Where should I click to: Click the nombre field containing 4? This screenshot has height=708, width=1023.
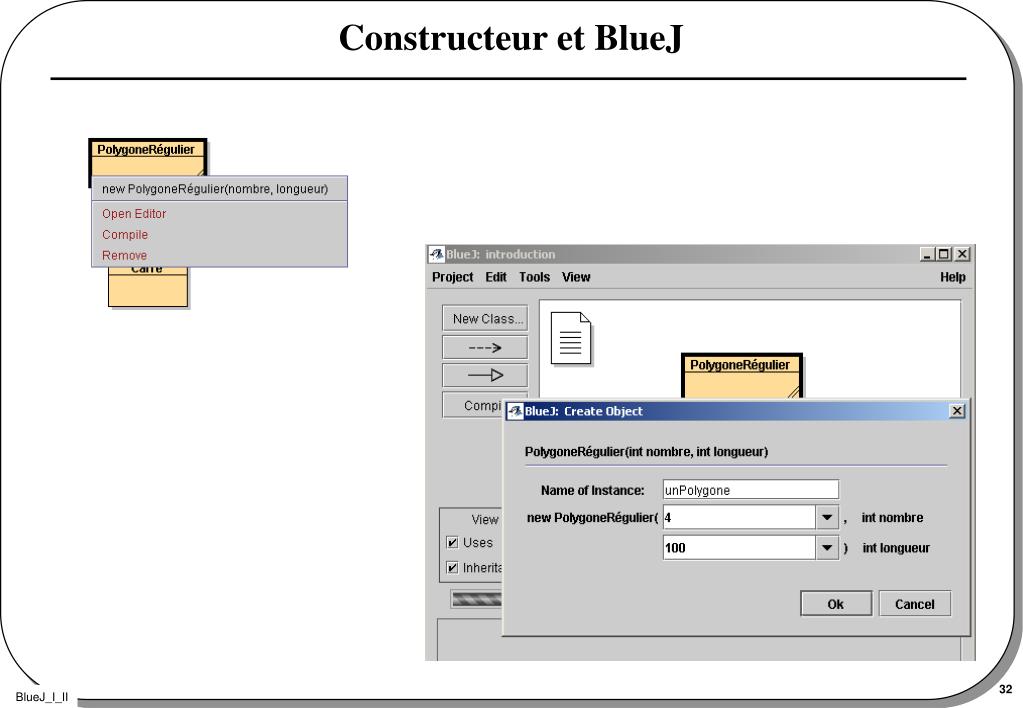739,517
